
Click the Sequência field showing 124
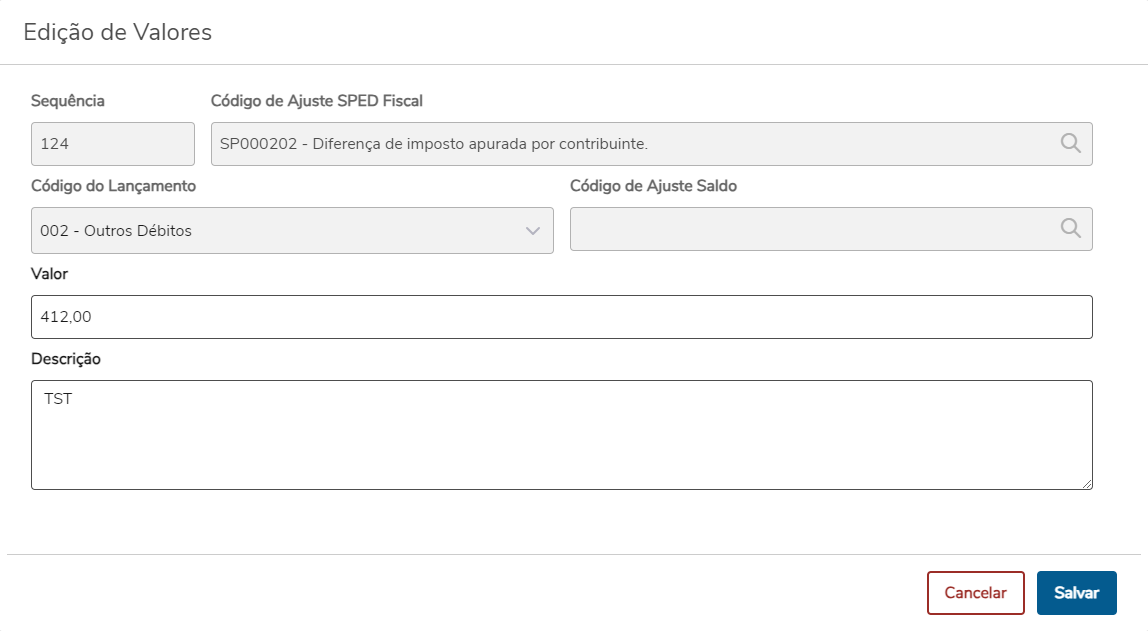[112, 144]
